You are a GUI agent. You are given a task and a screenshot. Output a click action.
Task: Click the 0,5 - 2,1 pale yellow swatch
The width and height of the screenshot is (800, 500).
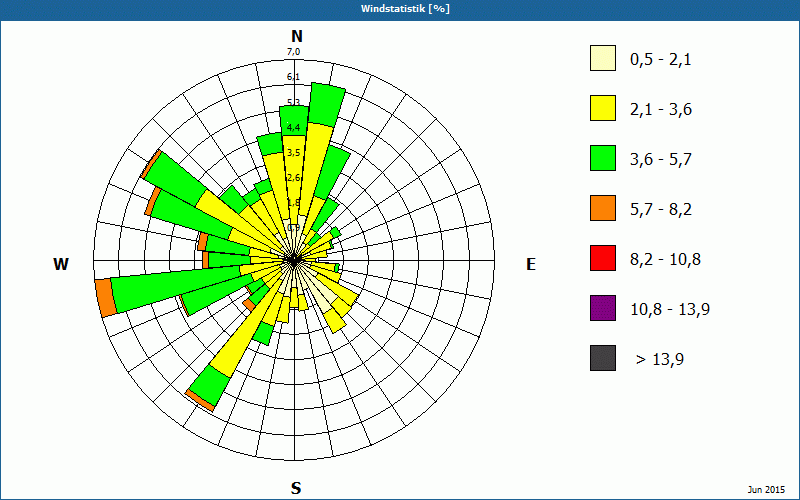[603, 58]
